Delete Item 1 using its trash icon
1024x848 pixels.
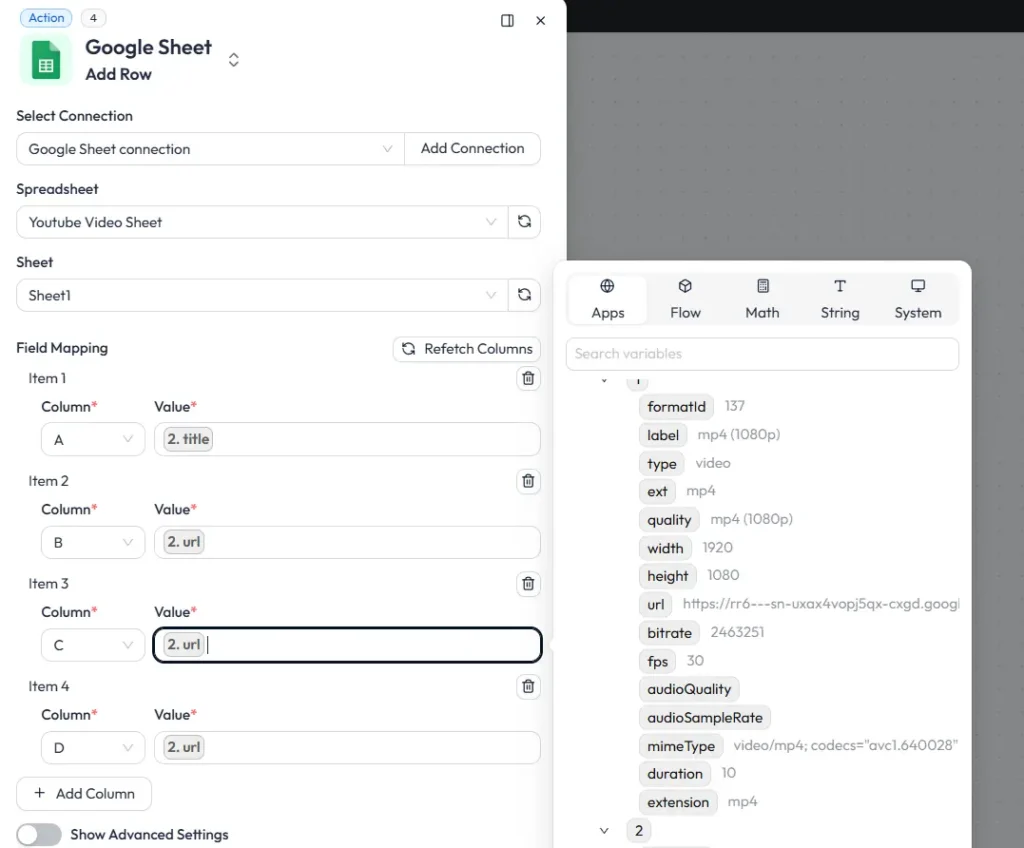(x=528, y=378)
